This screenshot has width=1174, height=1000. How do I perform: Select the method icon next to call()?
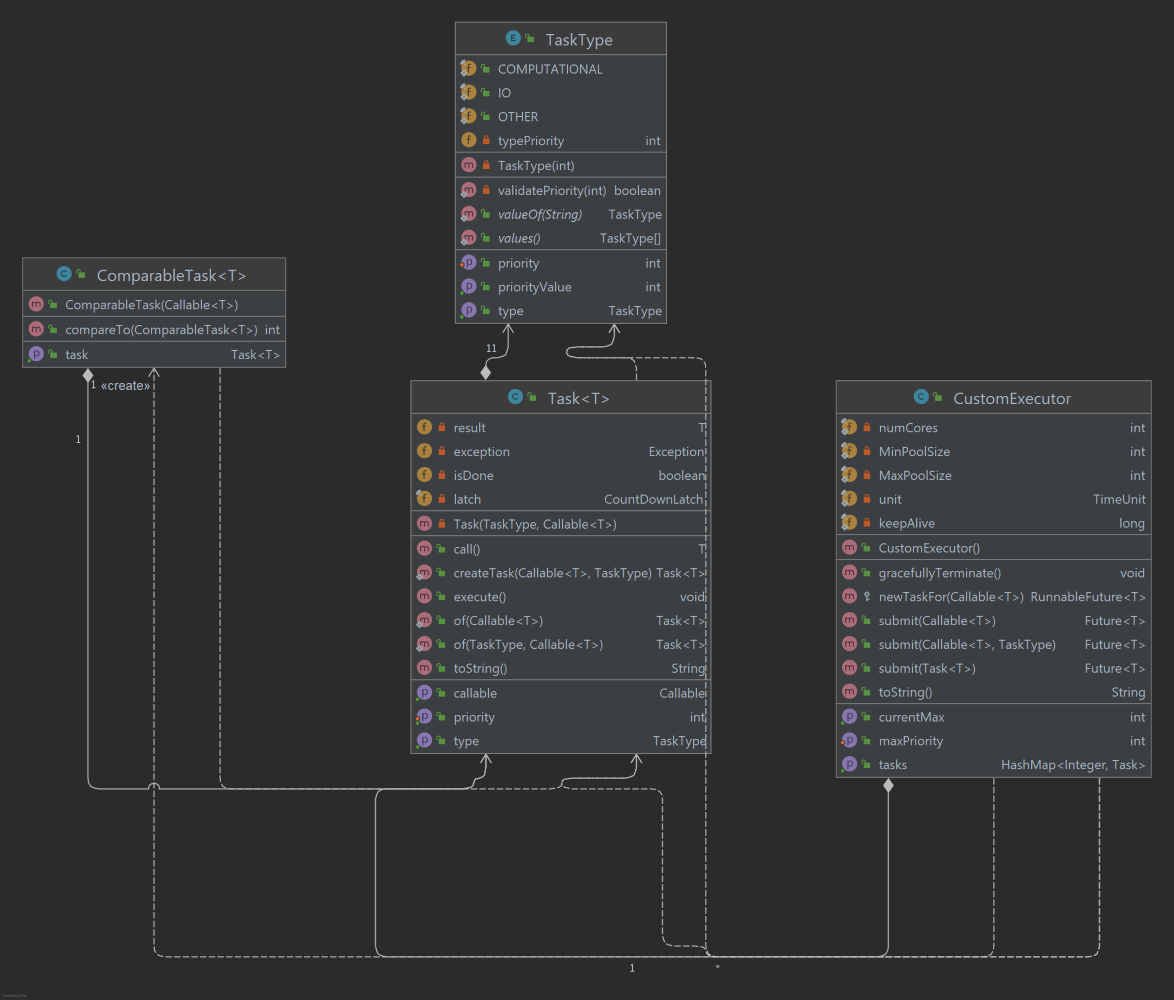[424, 548]
